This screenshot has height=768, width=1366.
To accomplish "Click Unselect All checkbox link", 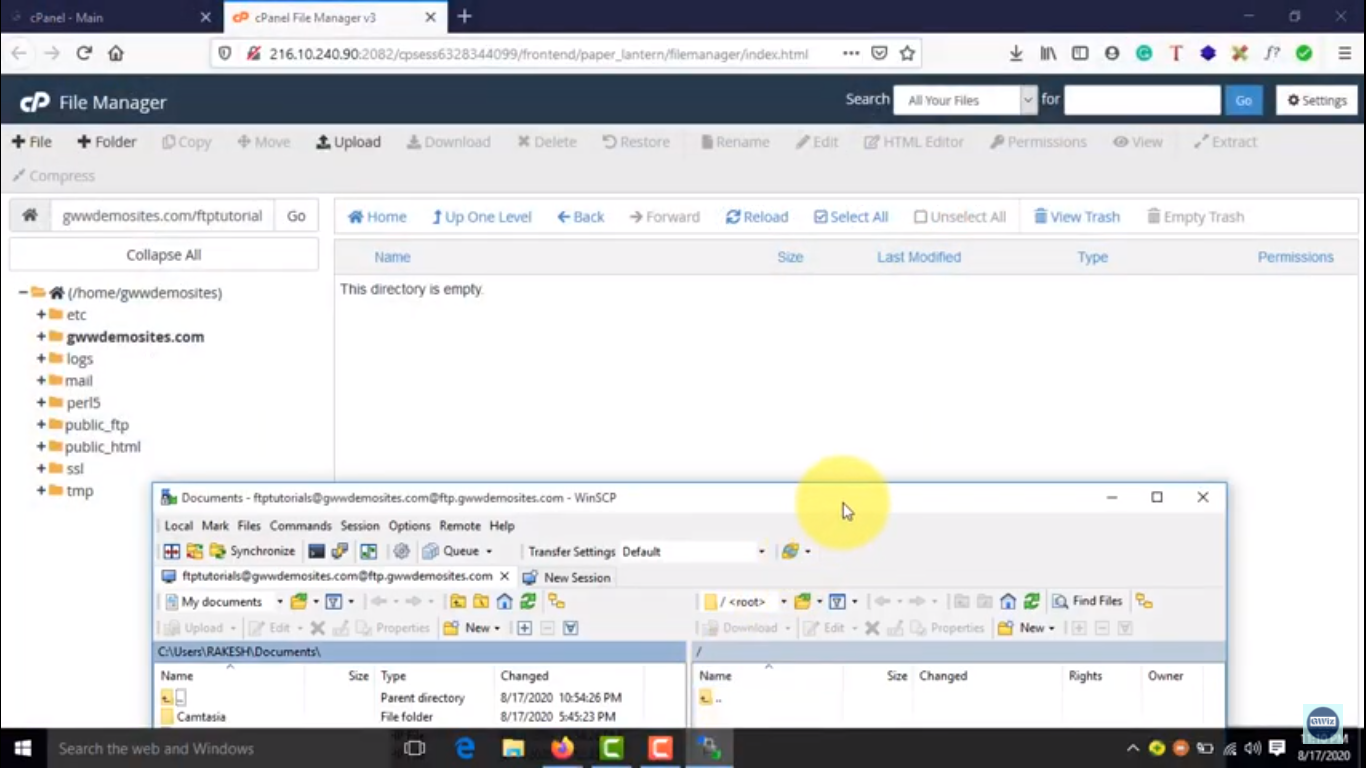I will coord(960,217).
